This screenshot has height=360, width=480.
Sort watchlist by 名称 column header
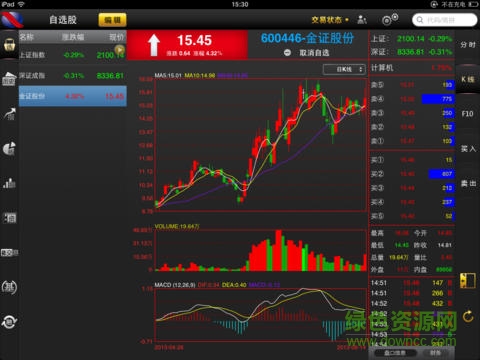click(x=27, y=37)
